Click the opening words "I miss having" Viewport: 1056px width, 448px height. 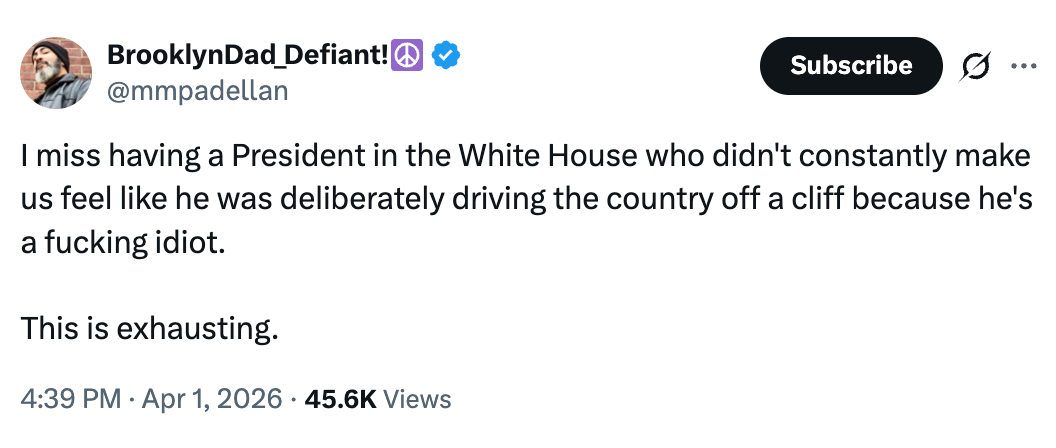click(88, 157)
